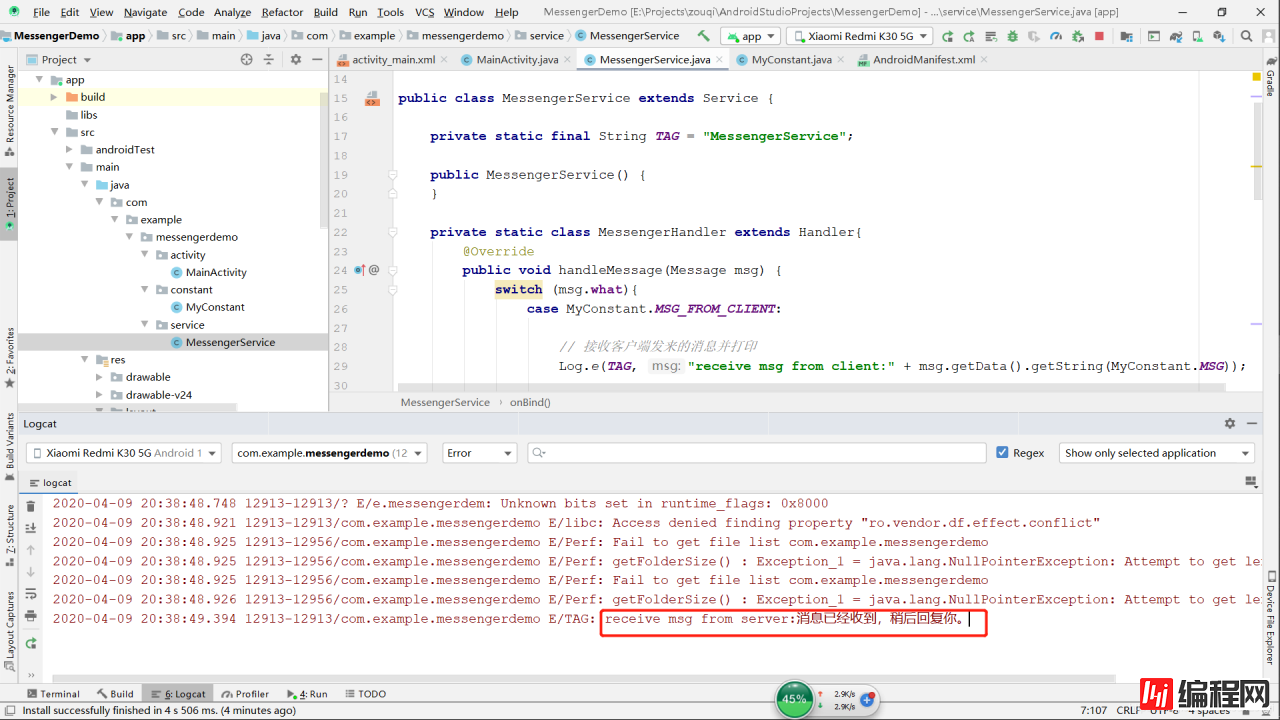
Task: Click the locate-in-project target icon
Action: coord(247,59)
